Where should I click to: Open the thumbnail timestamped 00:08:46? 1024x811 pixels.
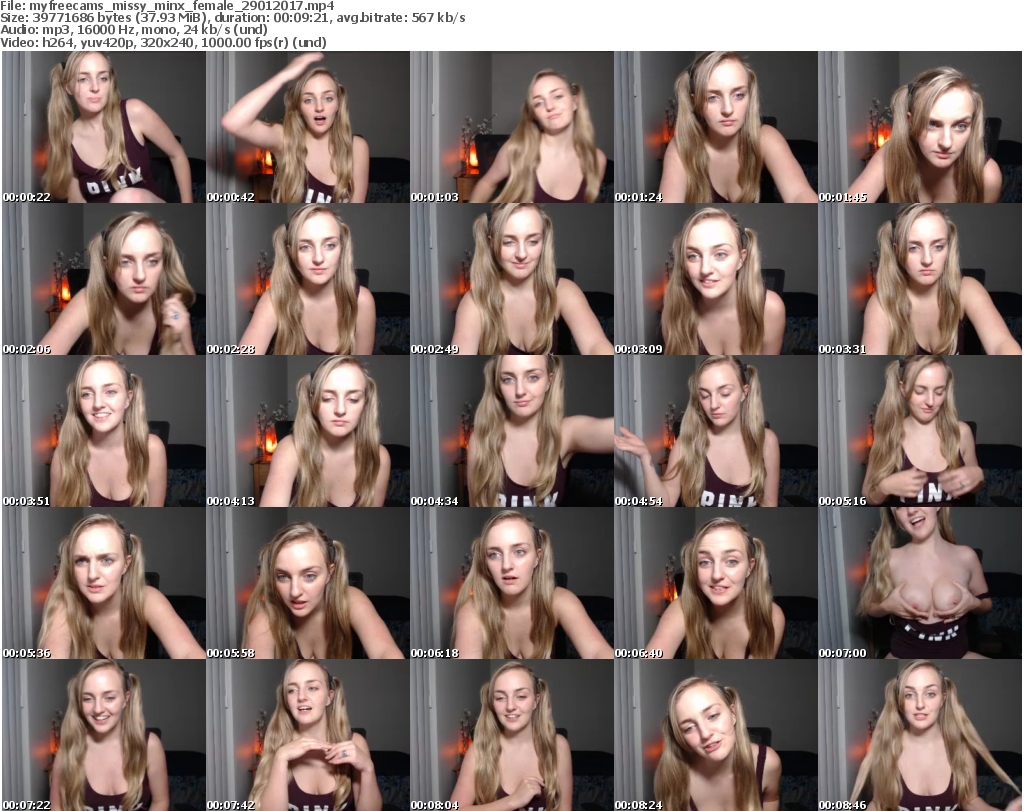pyautogui.click(x=919, y=735)
